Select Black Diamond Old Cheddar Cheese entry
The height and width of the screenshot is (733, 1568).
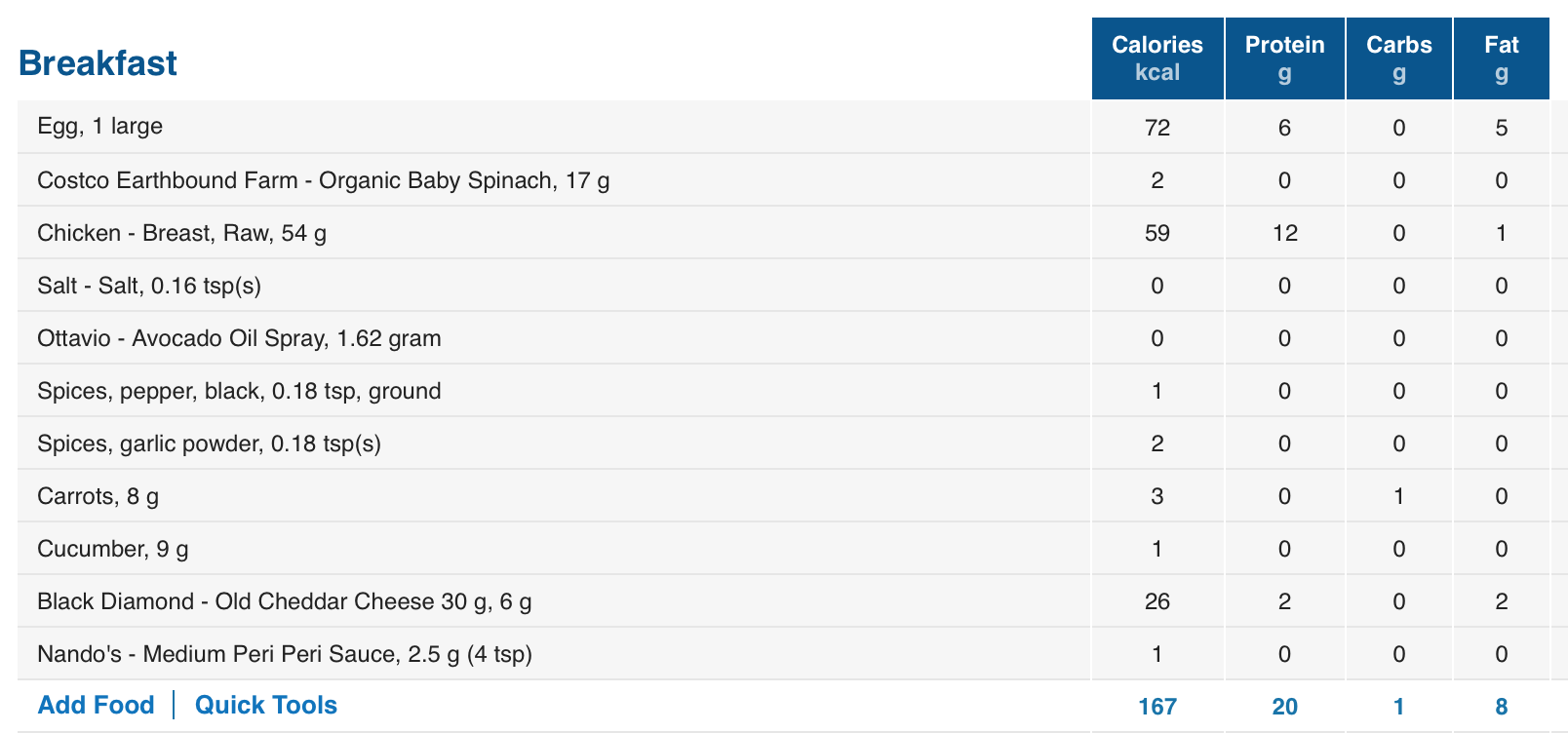[x=284, y=601]
